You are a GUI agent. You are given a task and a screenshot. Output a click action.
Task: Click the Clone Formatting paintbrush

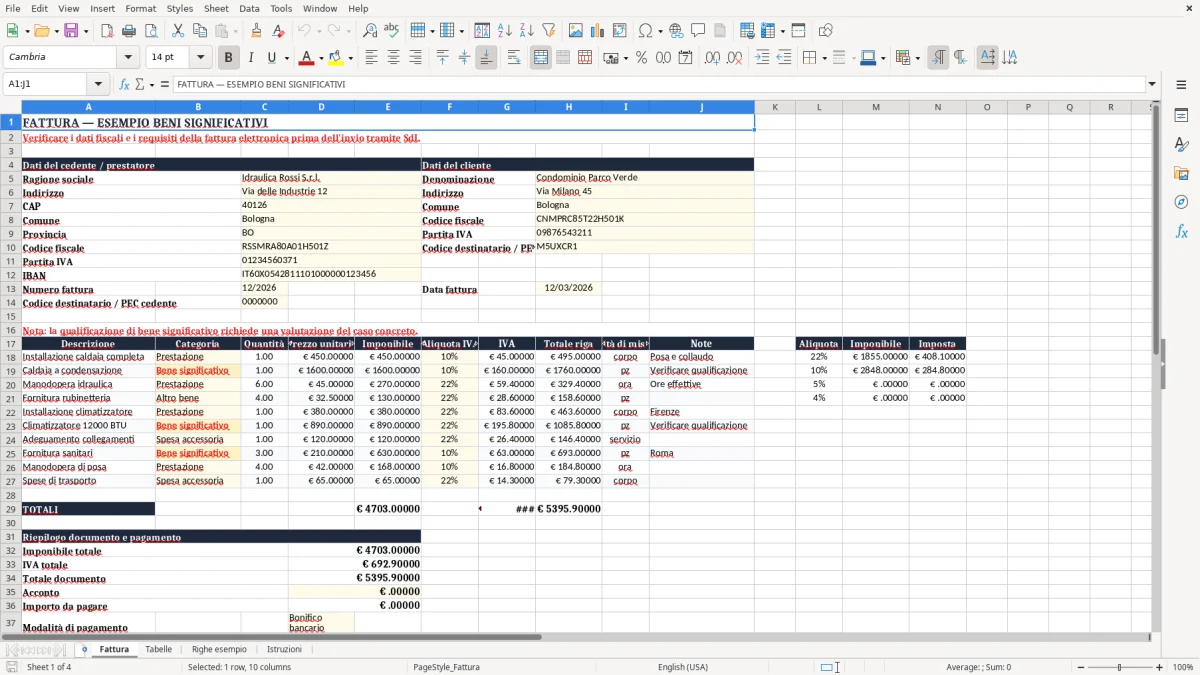(x=257, y=31)
